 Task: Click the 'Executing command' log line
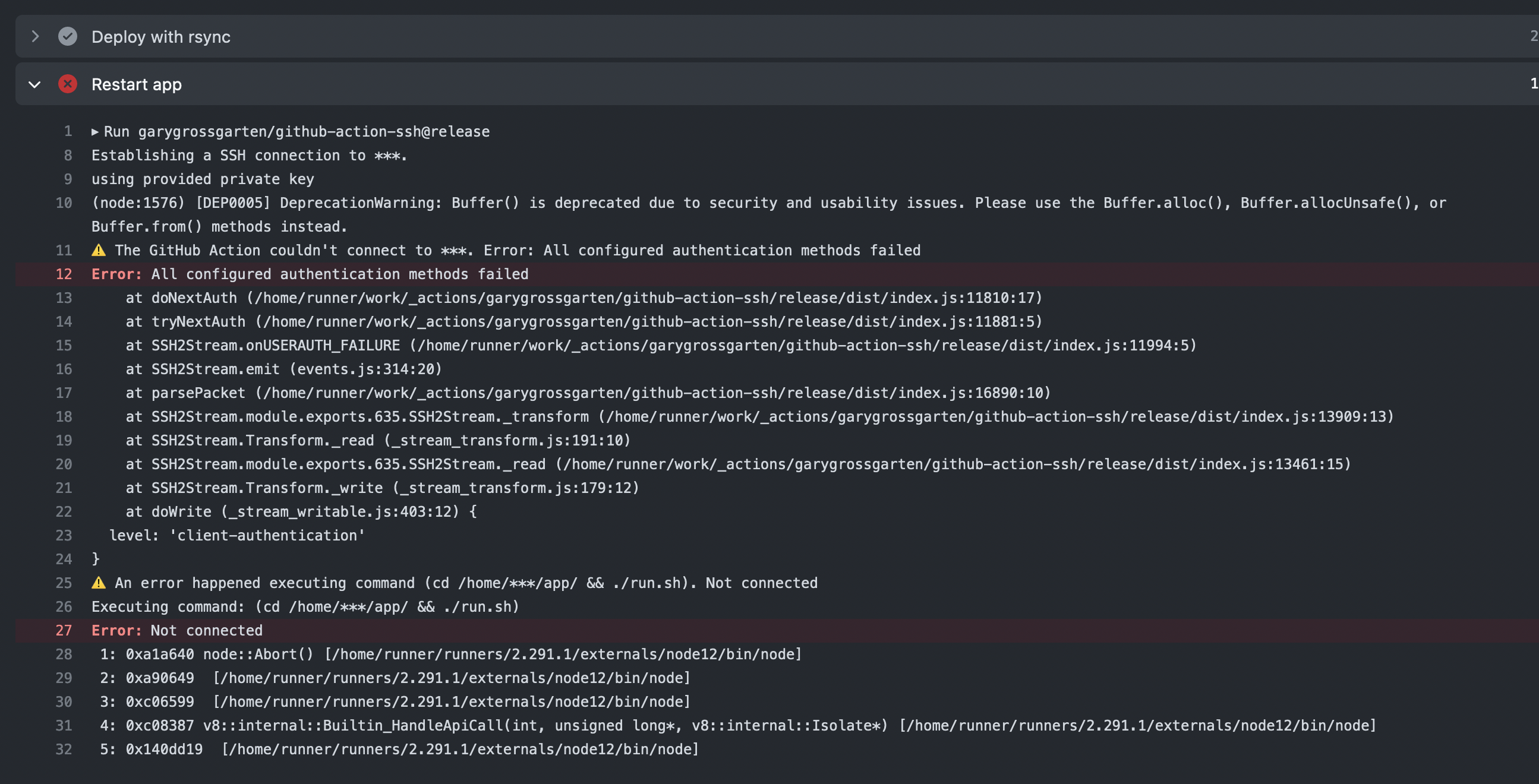pos(305,606)
